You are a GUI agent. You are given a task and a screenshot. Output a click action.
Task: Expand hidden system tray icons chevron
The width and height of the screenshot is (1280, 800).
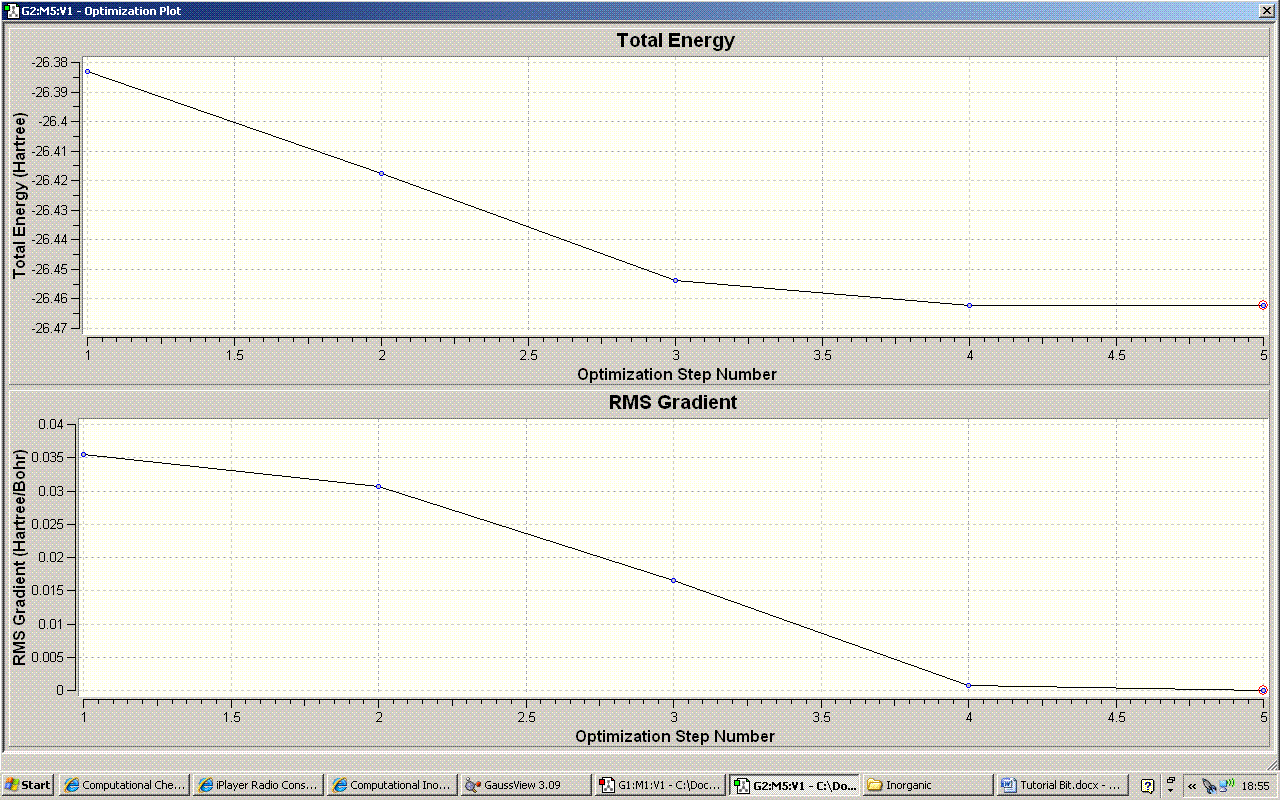pyautogui.click(x=1192, y=786)
